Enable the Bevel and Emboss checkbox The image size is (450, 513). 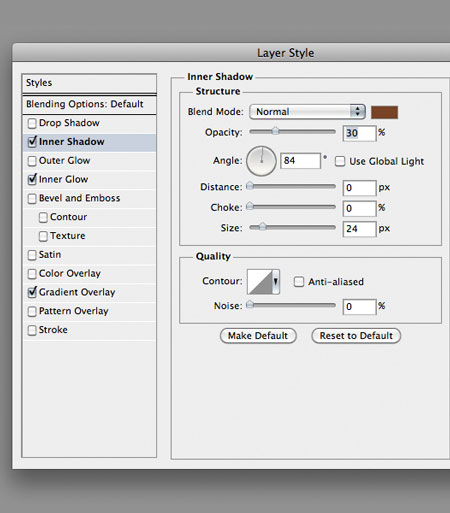[x=32, y=199]
